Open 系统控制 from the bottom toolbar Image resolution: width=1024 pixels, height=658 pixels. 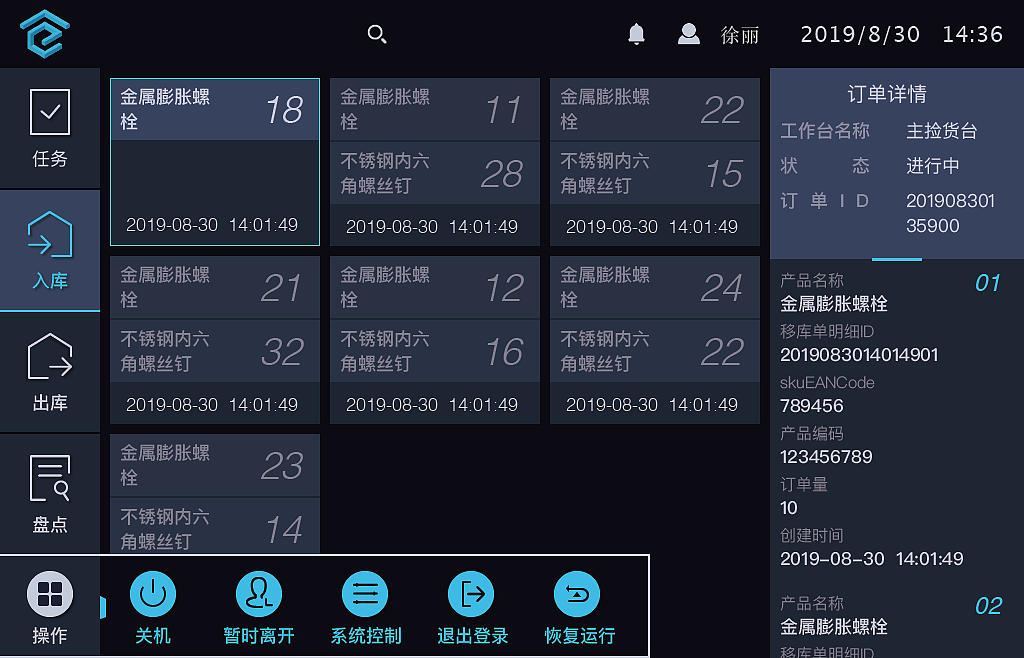[x=365, y=594]
